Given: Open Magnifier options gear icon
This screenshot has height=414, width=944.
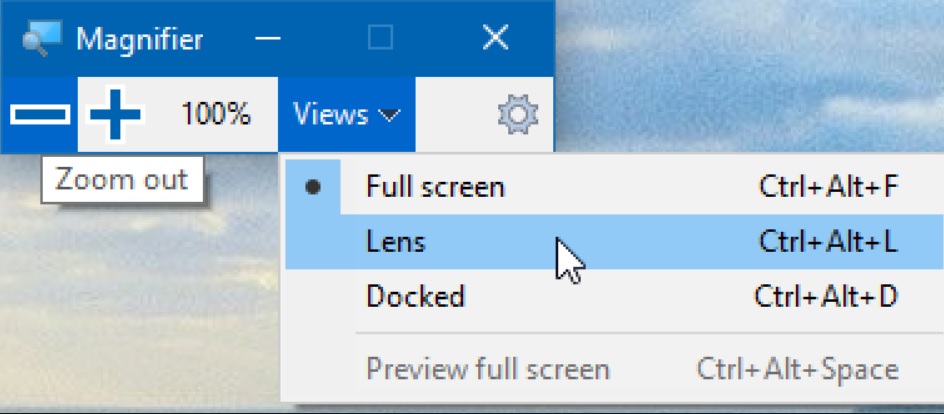Looking at the screenshot, I should 518,114.
